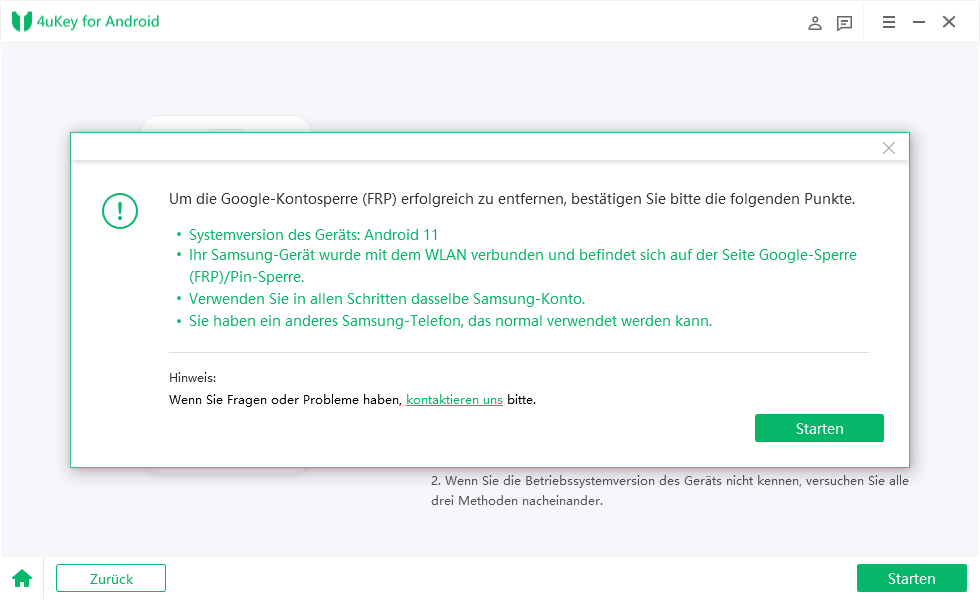The image size is (980, 600).
Task: Click the '4uKey for Android' title text
Action: pos(100,22)
